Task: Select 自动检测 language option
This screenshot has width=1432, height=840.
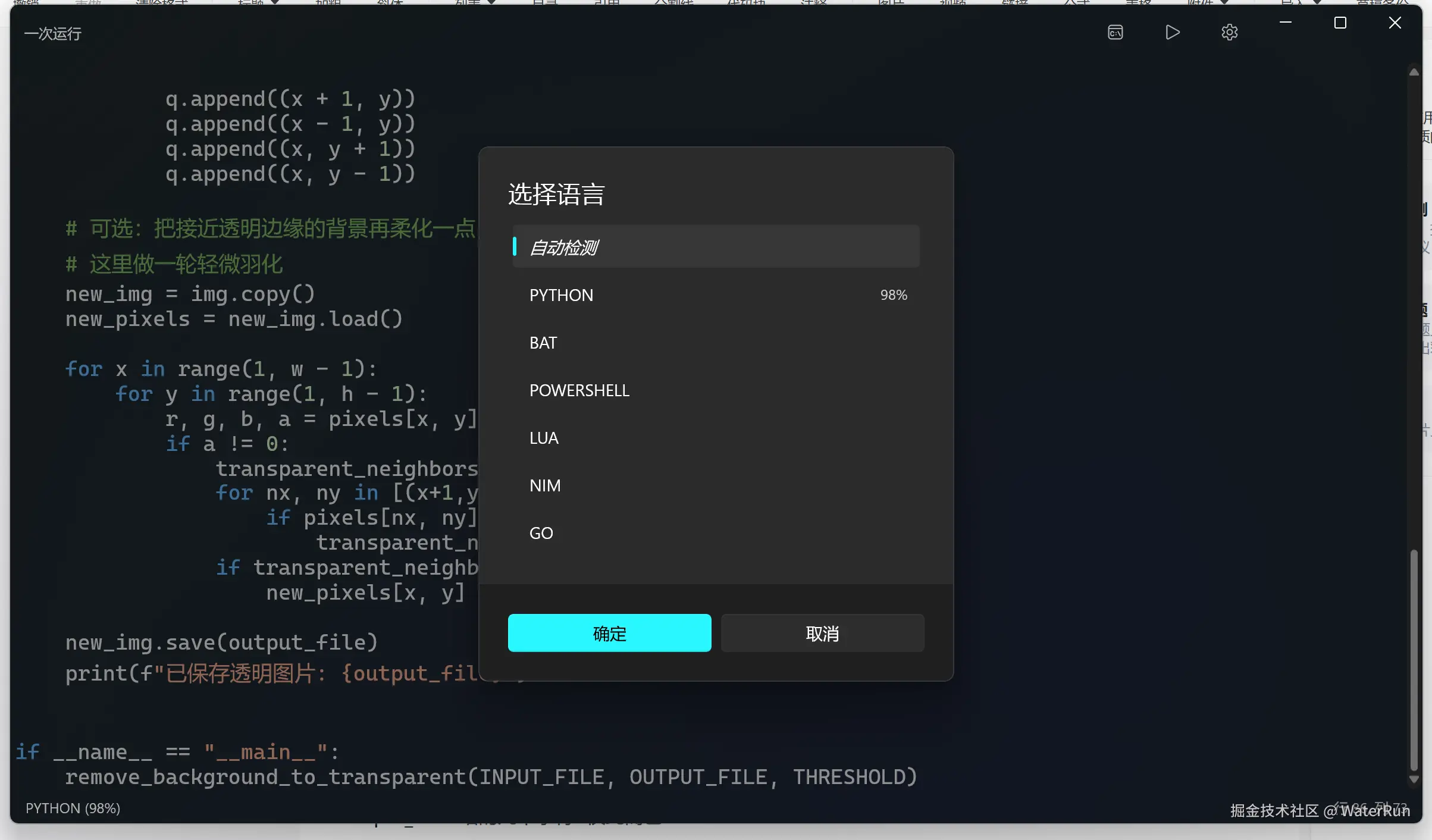Action: (715, 247)
